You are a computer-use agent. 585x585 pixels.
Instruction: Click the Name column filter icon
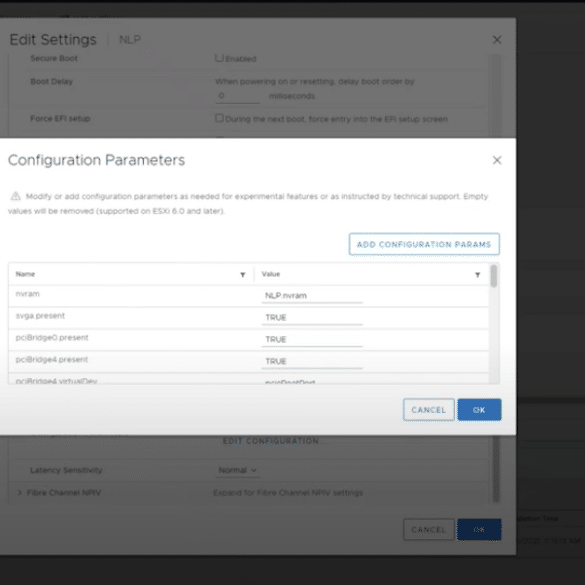tap(243, 275)
